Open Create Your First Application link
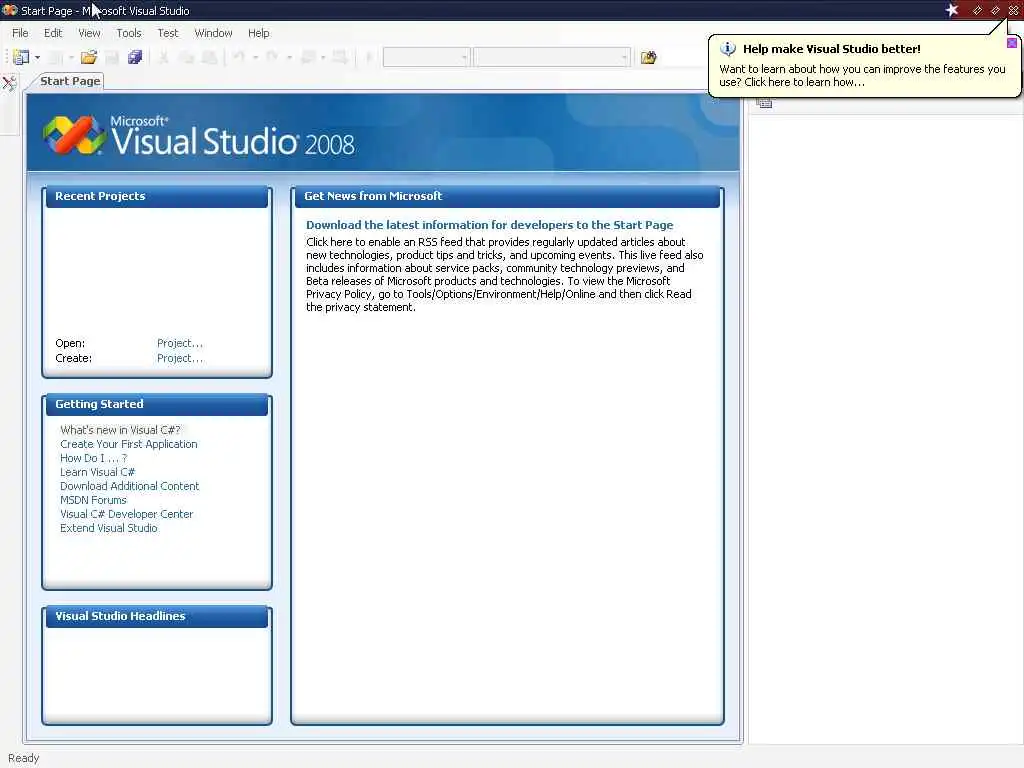The width and height of the screenshot is (1024, 768). click(129, 444)
